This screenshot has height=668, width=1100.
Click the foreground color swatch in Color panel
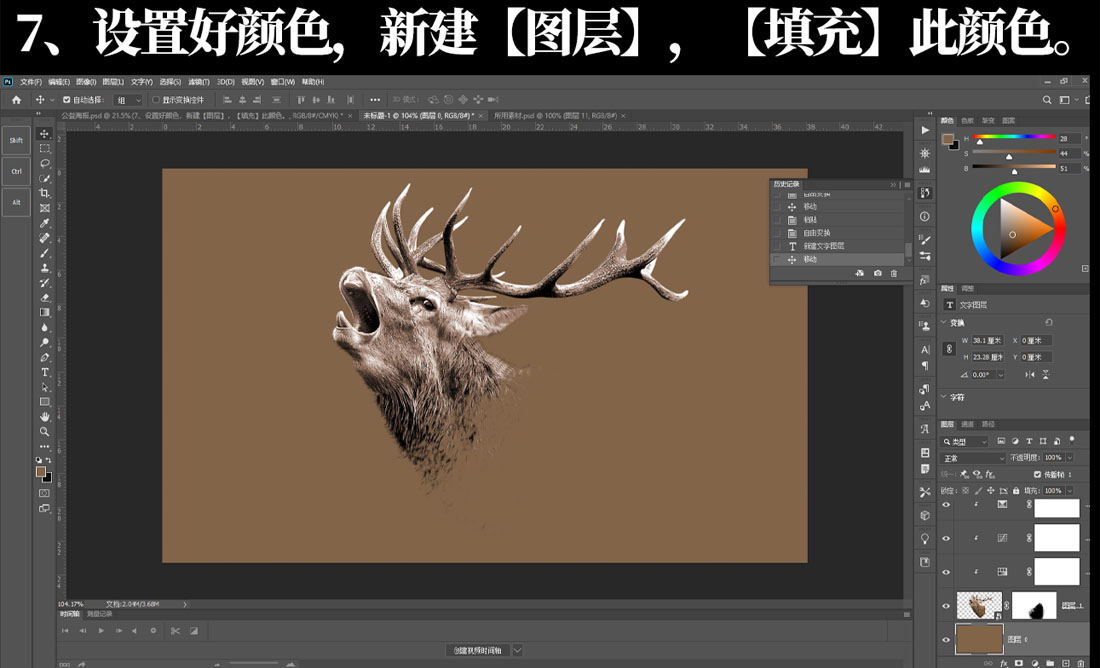point(948,139)
